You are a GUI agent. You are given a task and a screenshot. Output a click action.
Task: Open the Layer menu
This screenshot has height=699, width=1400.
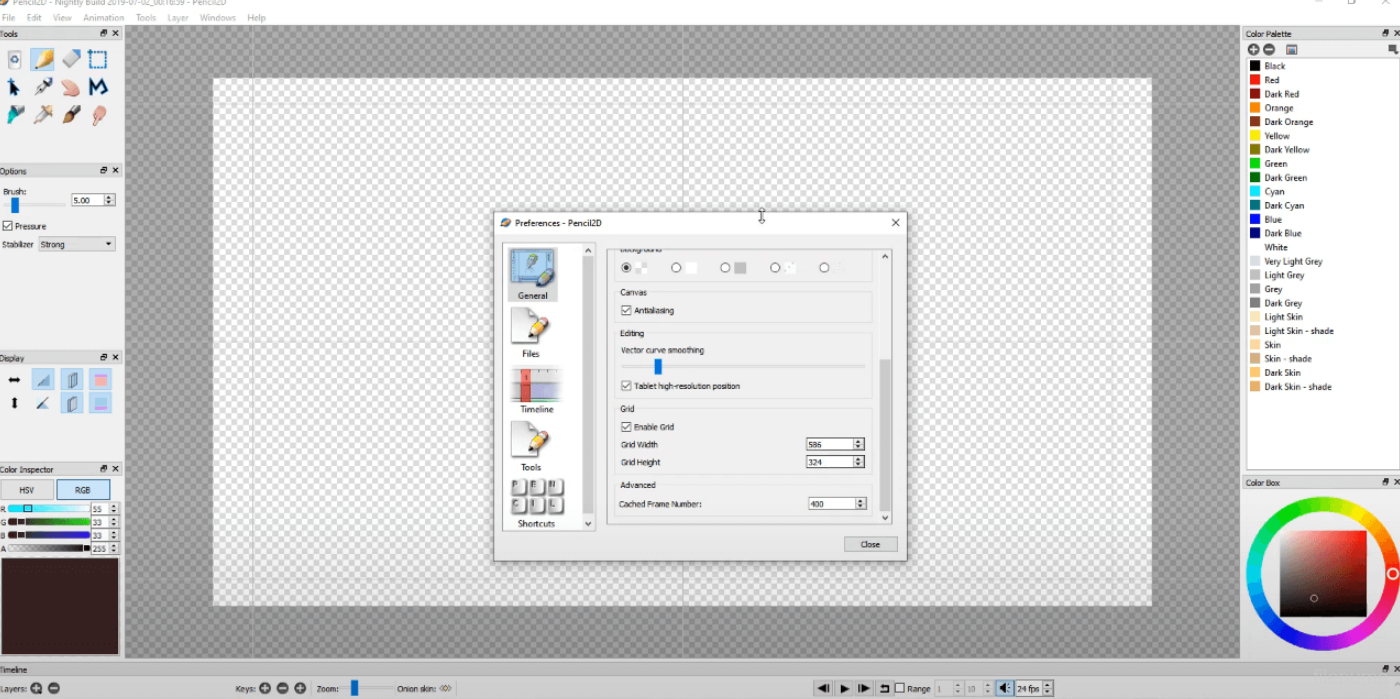point(178,18)
